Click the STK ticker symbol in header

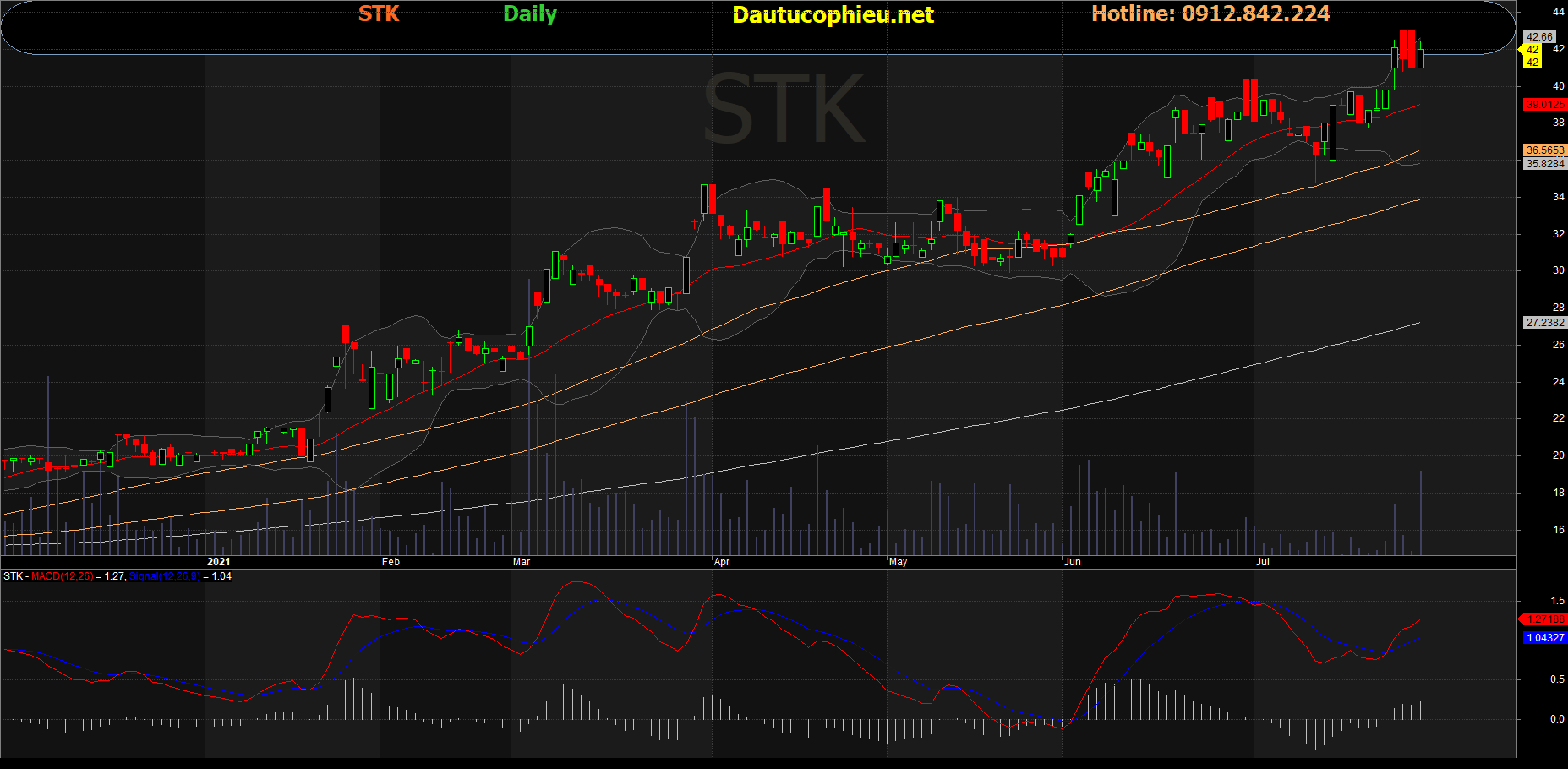(x=379, y=14)
